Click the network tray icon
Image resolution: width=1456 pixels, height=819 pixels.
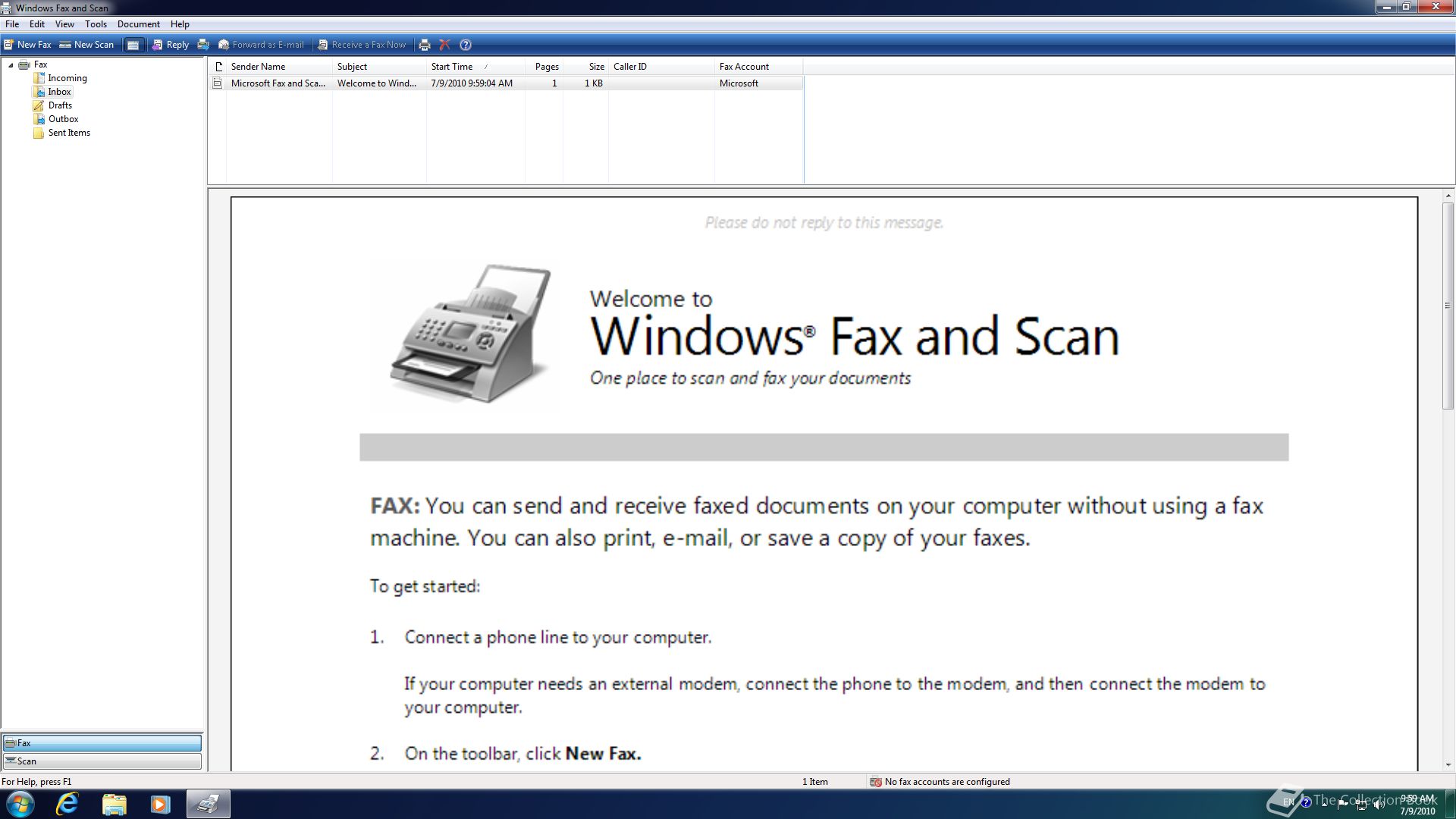pos(1361,804)
